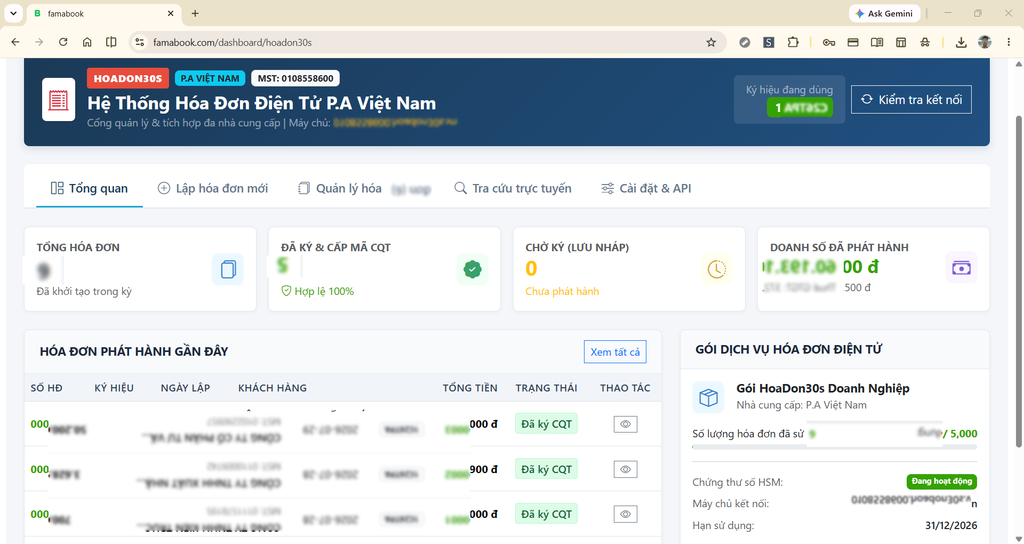1024x544 pixels.
Task: Open the Lập hóa đơn mới tab
Action: click(x=213, y=188)
